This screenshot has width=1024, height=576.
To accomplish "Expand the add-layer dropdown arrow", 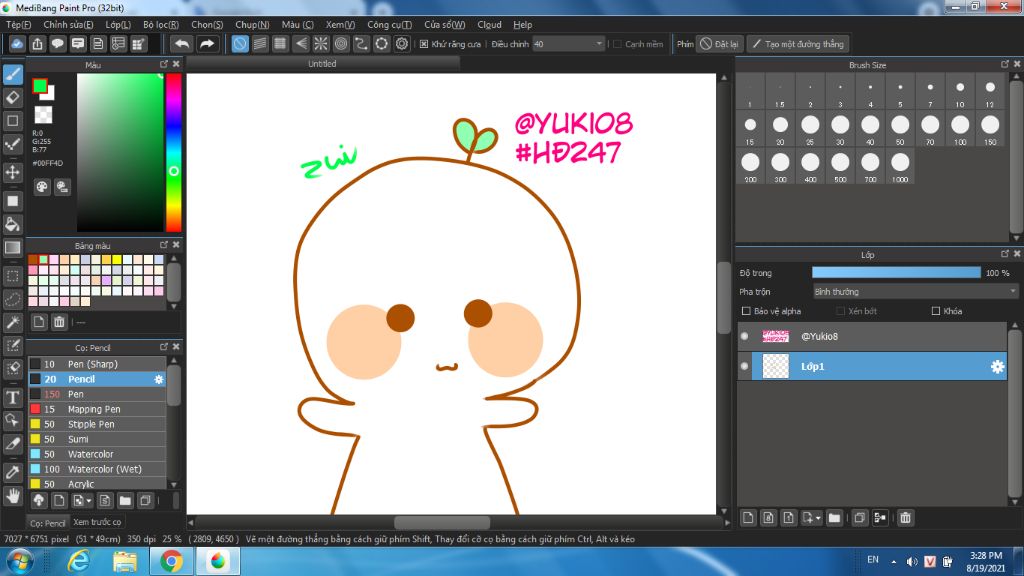I will coord(818,518).
